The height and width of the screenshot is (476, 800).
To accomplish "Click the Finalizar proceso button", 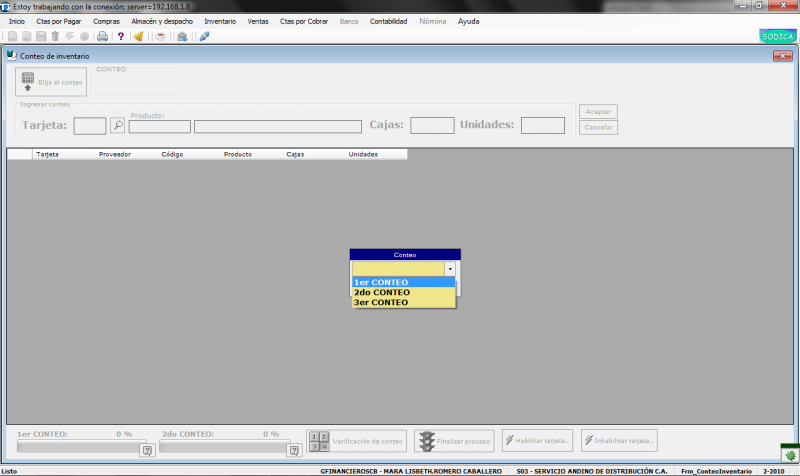I will pyautogui.click(x=454, y=441).
